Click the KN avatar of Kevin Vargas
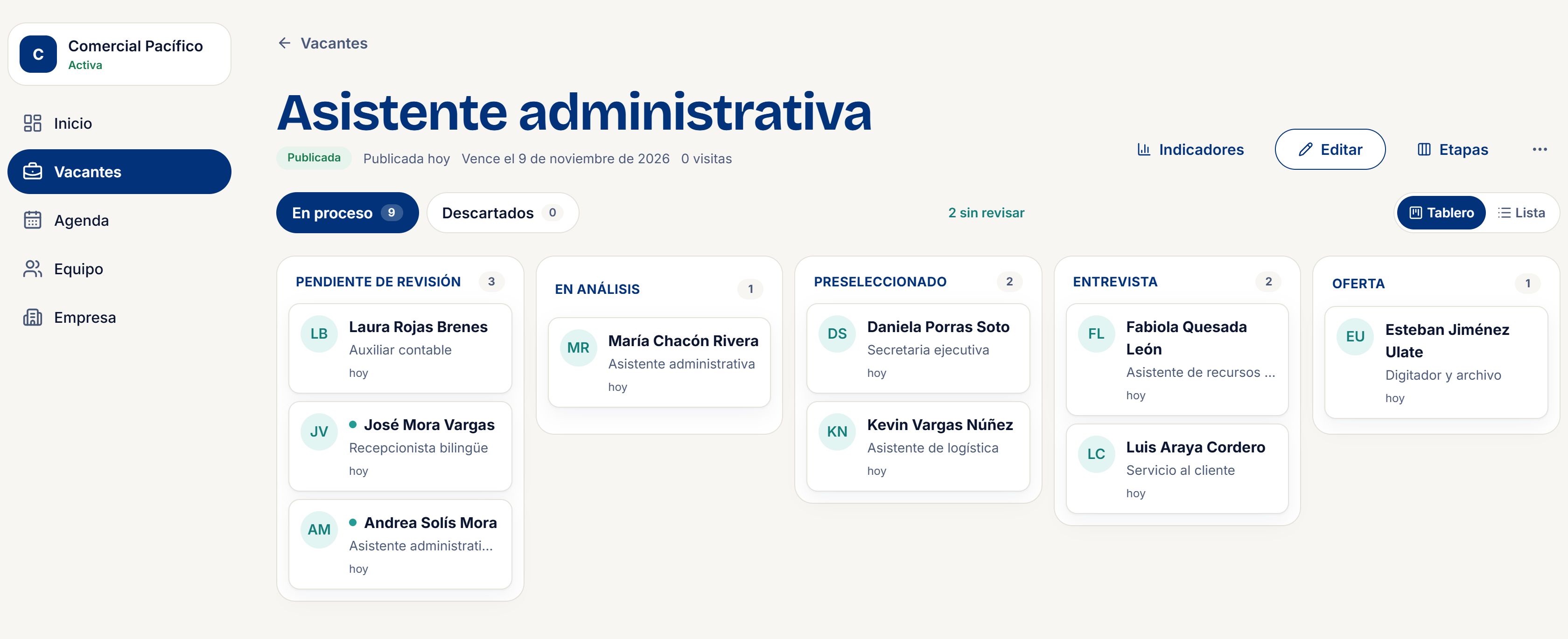Image resolution: width=1568 pixels, height=639 pixels. [837, 431]
